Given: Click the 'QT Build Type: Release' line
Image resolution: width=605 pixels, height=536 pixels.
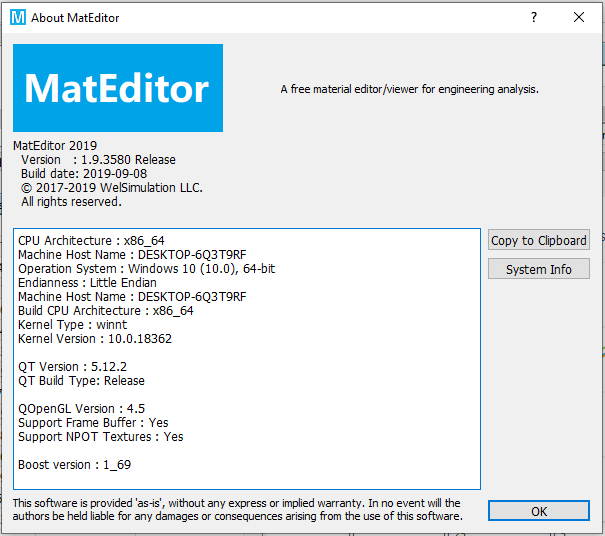Looking at the screenshot, I should point(81,380).
